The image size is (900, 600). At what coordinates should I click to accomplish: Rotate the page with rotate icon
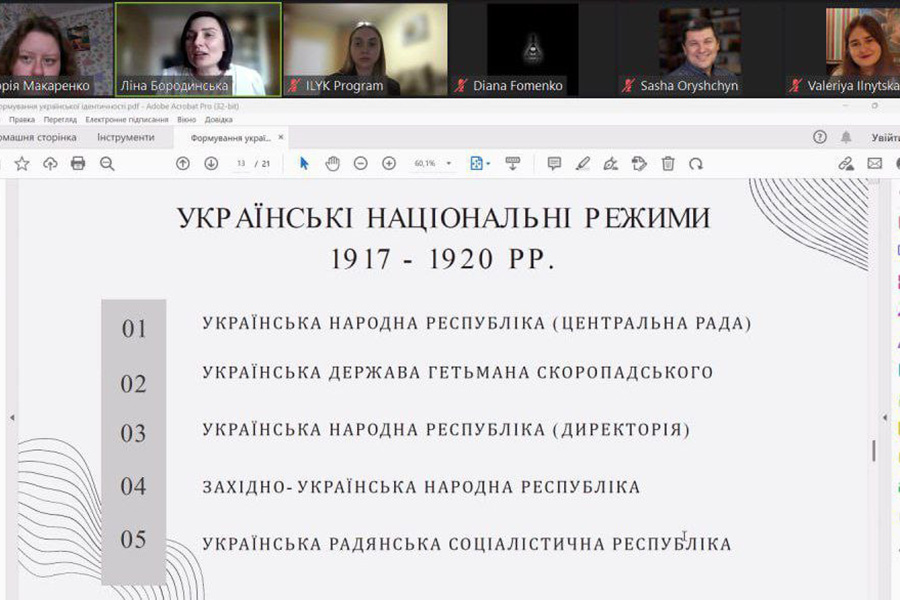click(x=696, y=164)
